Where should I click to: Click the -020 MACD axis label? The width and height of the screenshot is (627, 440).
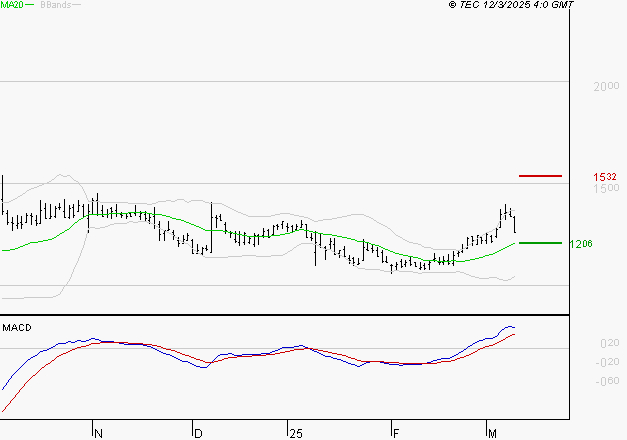[x=607, y=362]
